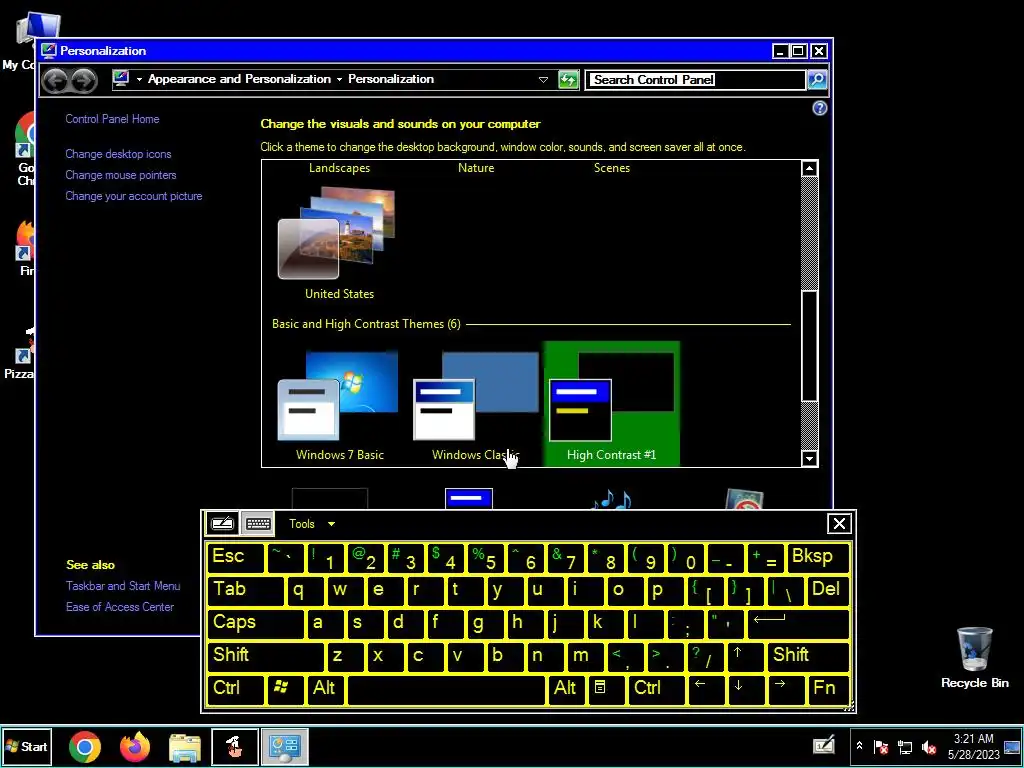Viewport: 1024px width, 768px height.
Task: Open Firefox from the taskbar
Action: pyautogui.click(x=135, y=746)
